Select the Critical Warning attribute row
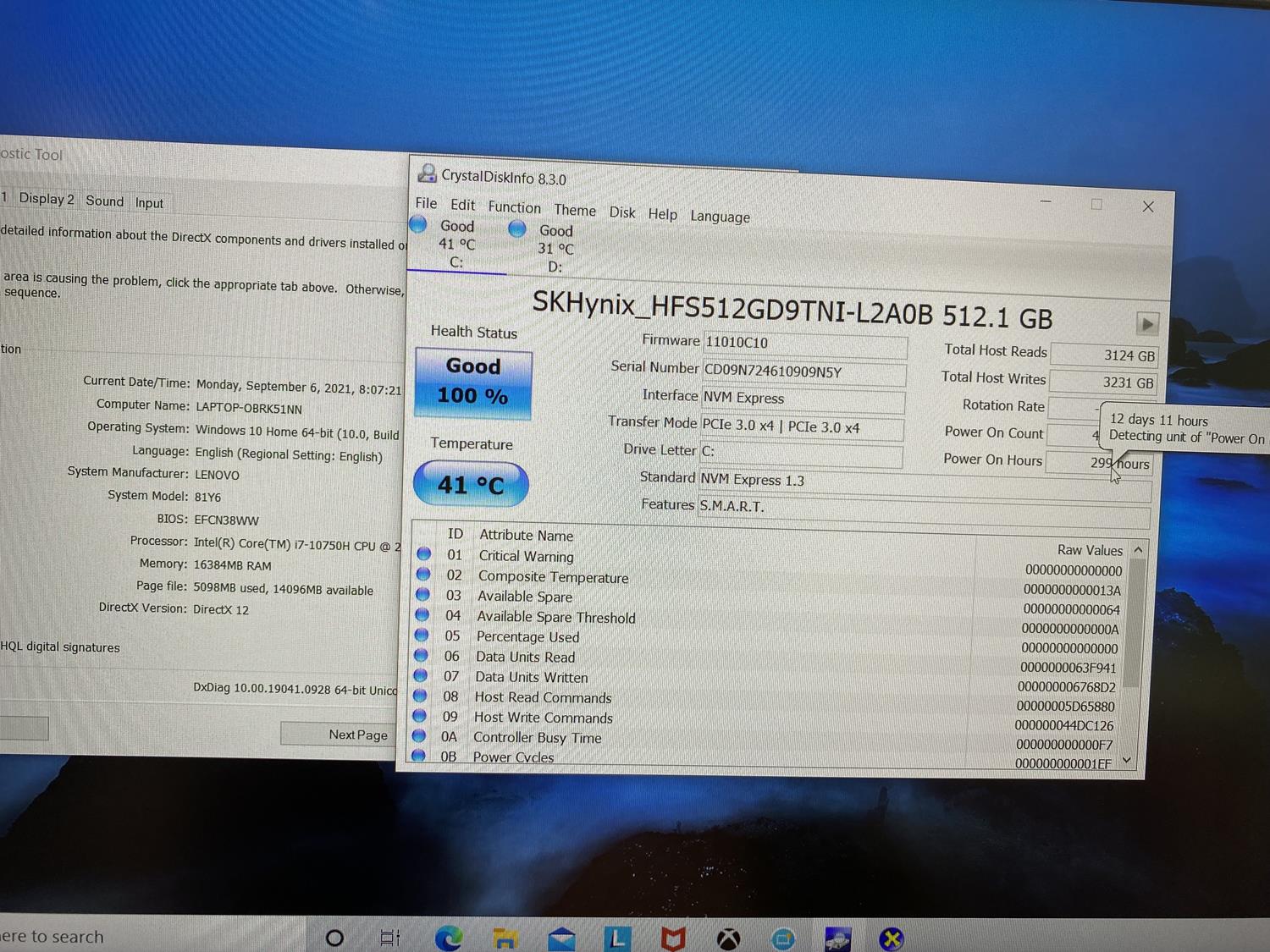 click(x=769, y=562)
